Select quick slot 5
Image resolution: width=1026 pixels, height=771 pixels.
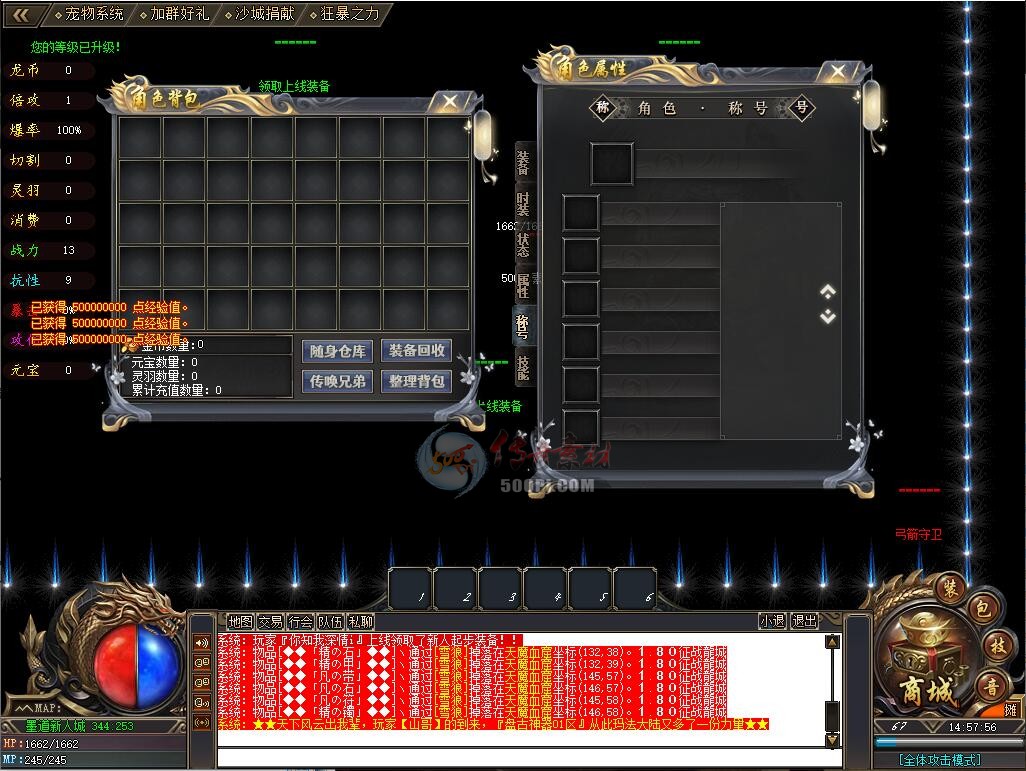point(592,589)
